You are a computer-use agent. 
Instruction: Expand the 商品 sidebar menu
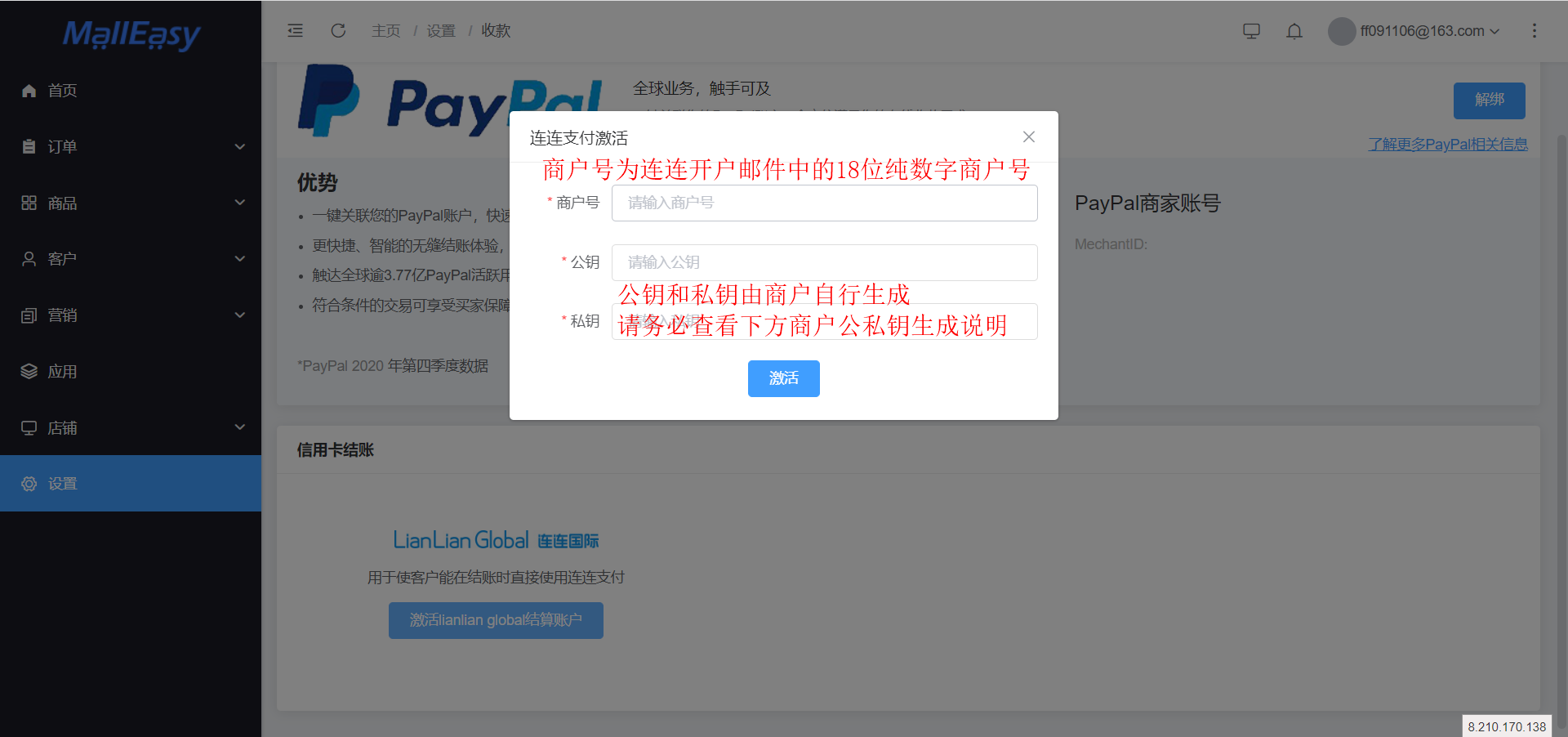131,203
